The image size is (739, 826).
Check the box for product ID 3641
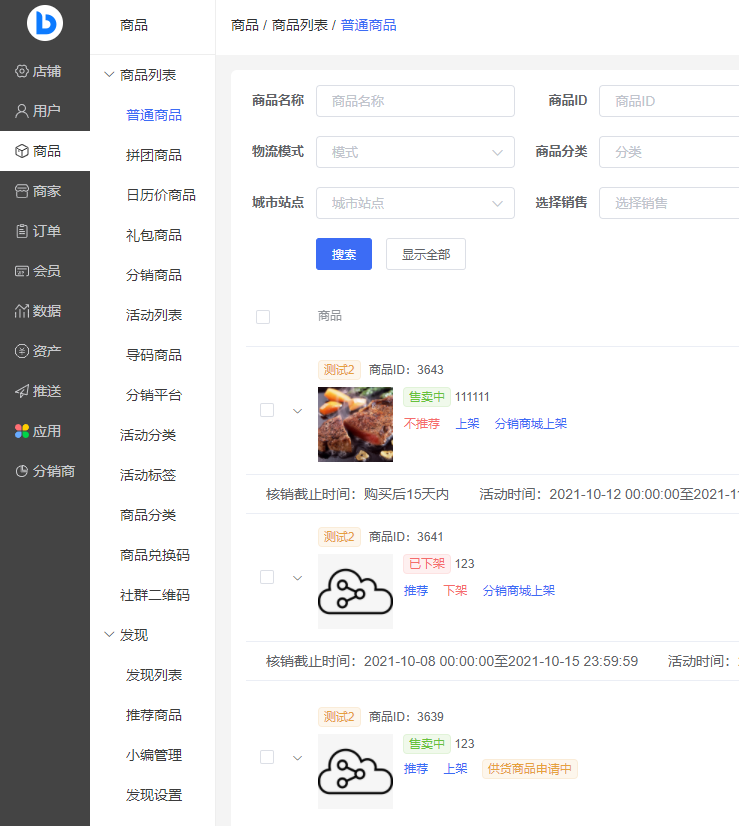267,577
